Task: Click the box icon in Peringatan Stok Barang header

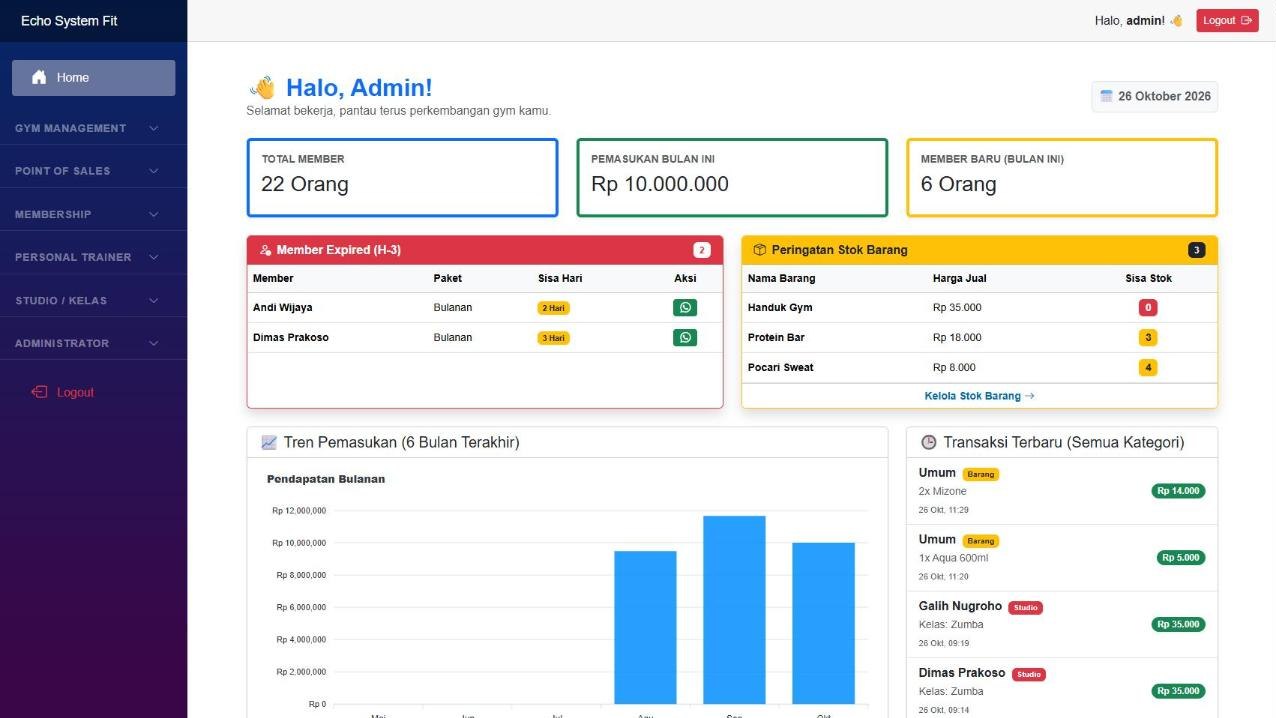Action: tap(759, 250)
